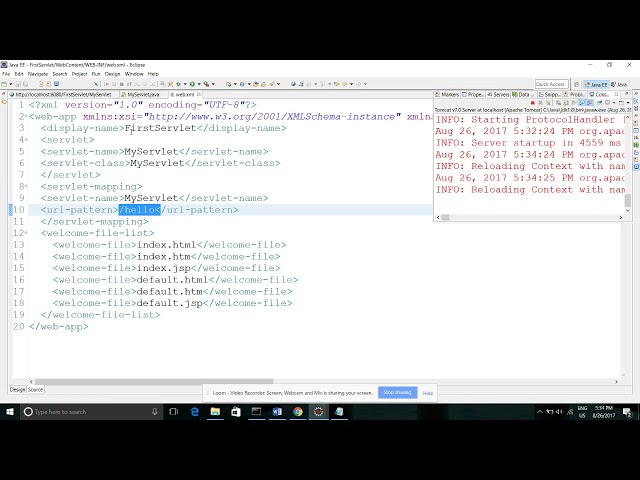Click the Debug toolbar icon
Viewport: 640px width, 480px height.
[178, 84]
